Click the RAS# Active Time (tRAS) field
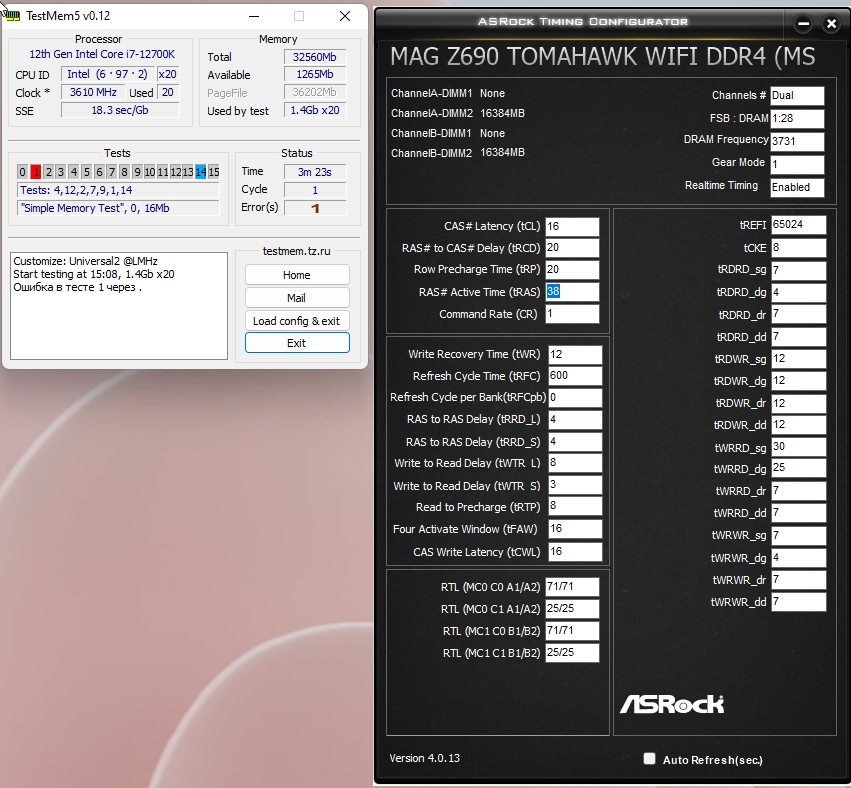The image size is (851, 788). (572, 292)
